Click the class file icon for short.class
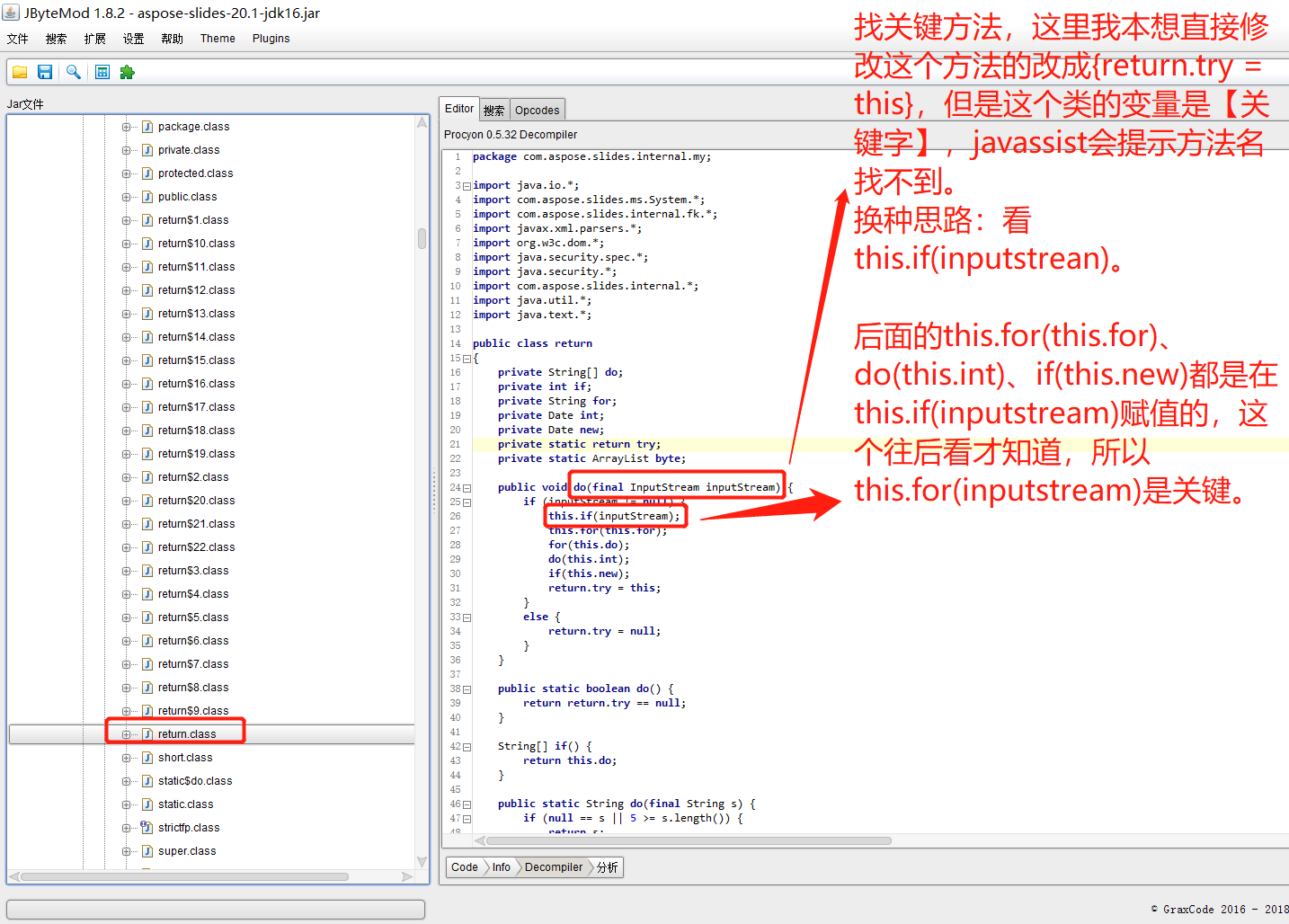The height and width of the screenshot is (924, 1289). [x=147, y=758]
